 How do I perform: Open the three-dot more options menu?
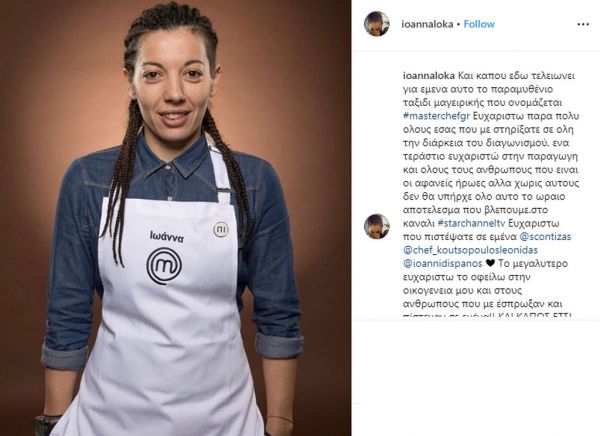(583, 24)
